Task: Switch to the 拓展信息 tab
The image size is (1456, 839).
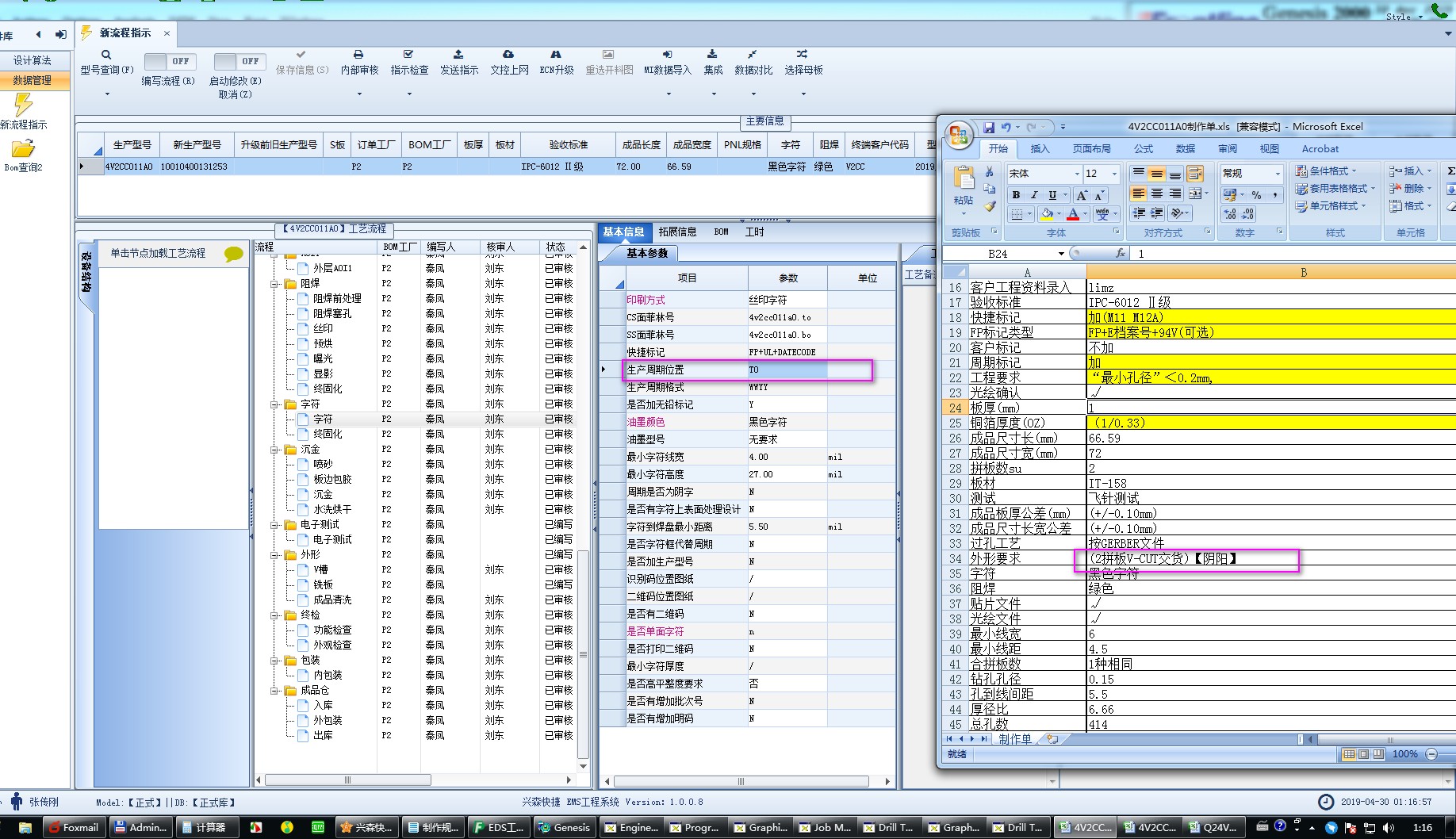Action: pos(676,232)
